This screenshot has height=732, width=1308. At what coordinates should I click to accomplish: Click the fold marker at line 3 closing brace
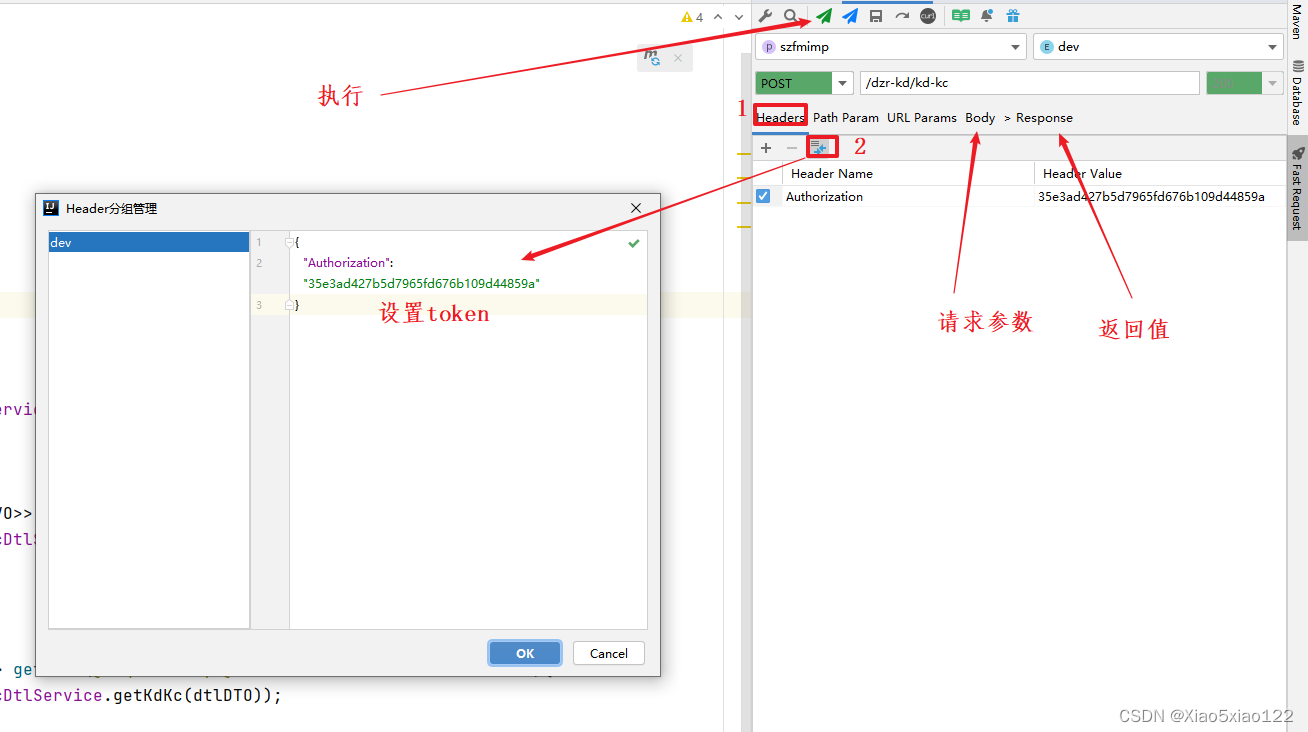tap(290, 304)
